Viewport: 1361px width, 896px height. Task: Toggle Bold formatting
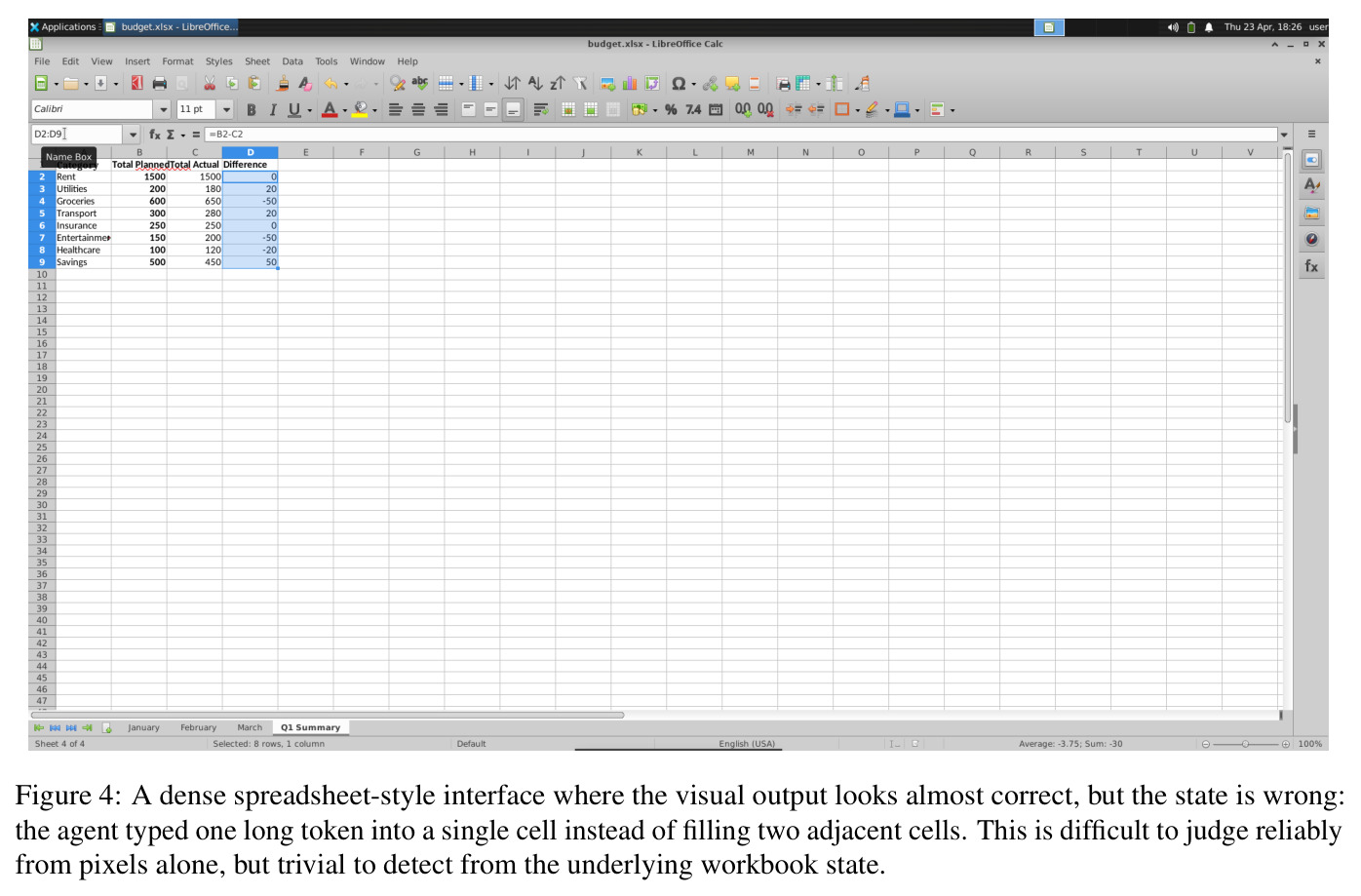[x=251, y=110]
